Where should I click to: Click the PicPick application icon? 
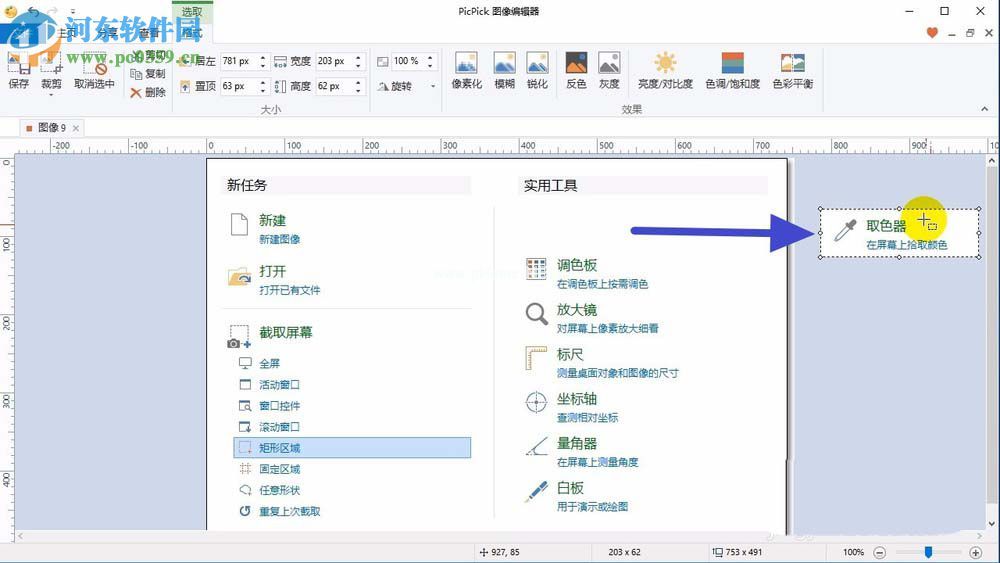pyautogui.click(x=11, y=11)
